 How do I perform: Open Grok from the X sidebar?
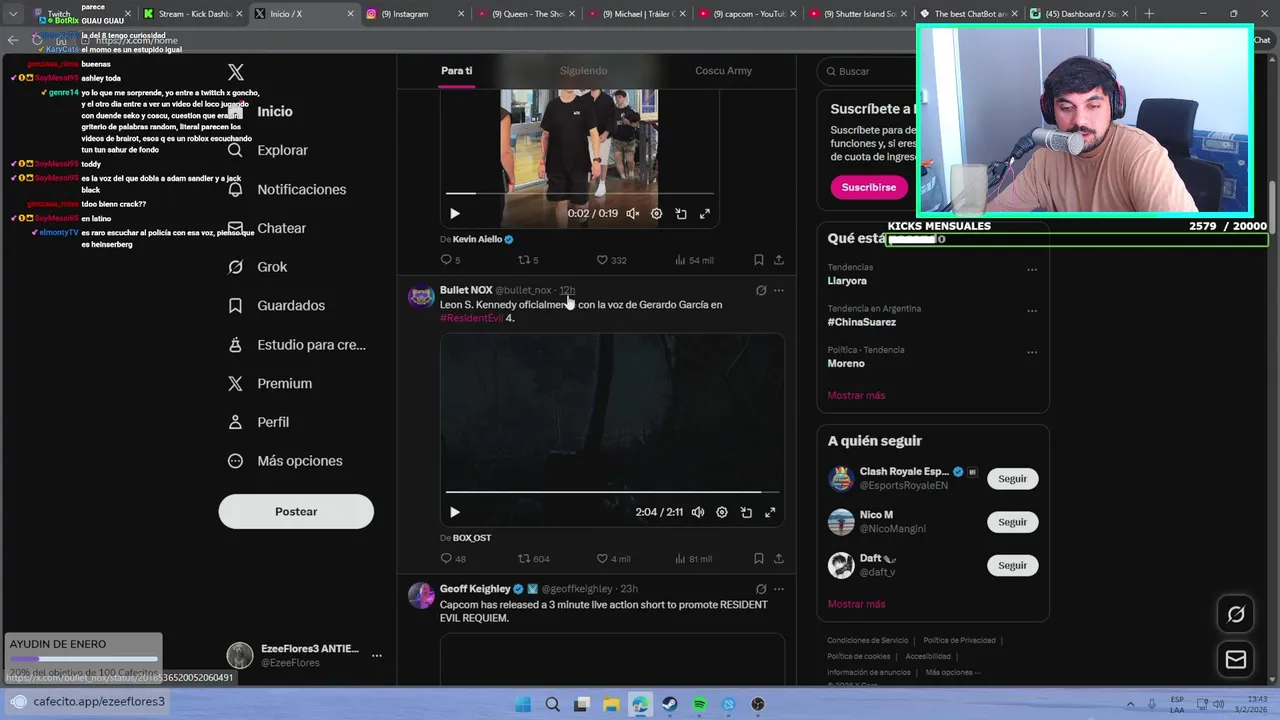click(x=257, y=267)
